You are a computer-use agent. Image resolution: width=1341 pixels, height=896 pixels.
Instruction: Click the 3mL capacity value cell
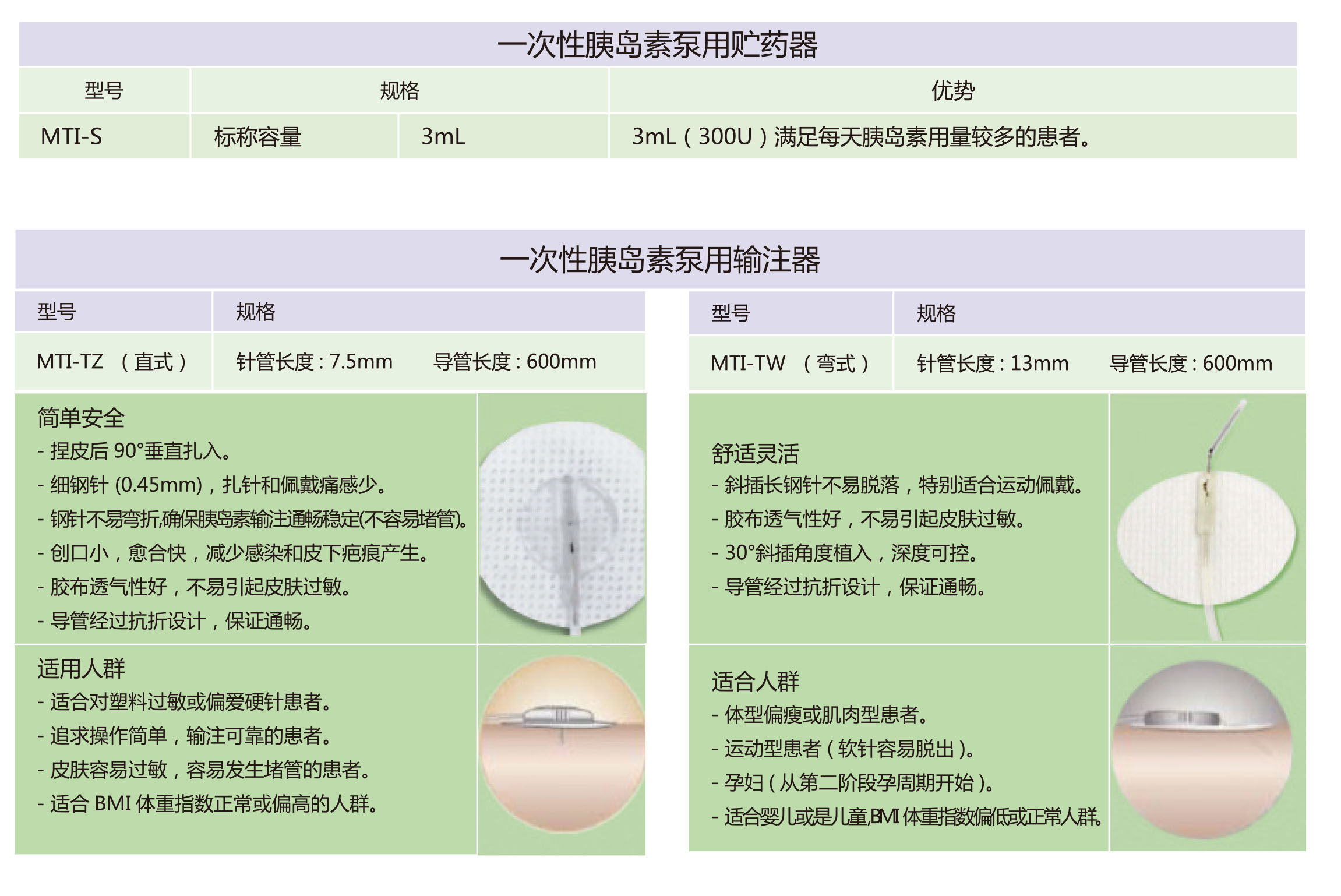click(443, 137)
